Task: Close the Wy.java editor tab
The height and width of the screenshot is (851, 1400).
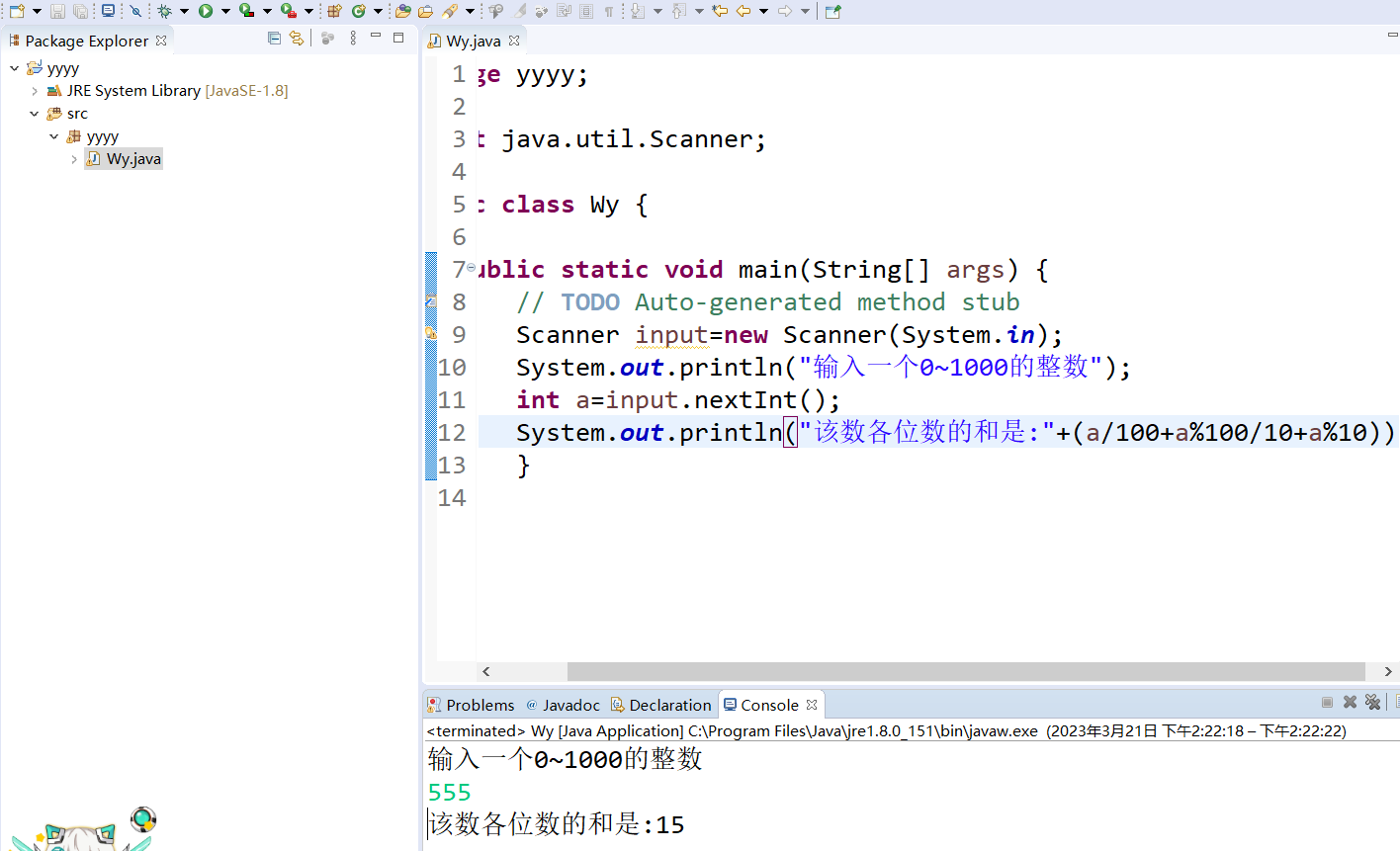Action: (x=514, y=41)
